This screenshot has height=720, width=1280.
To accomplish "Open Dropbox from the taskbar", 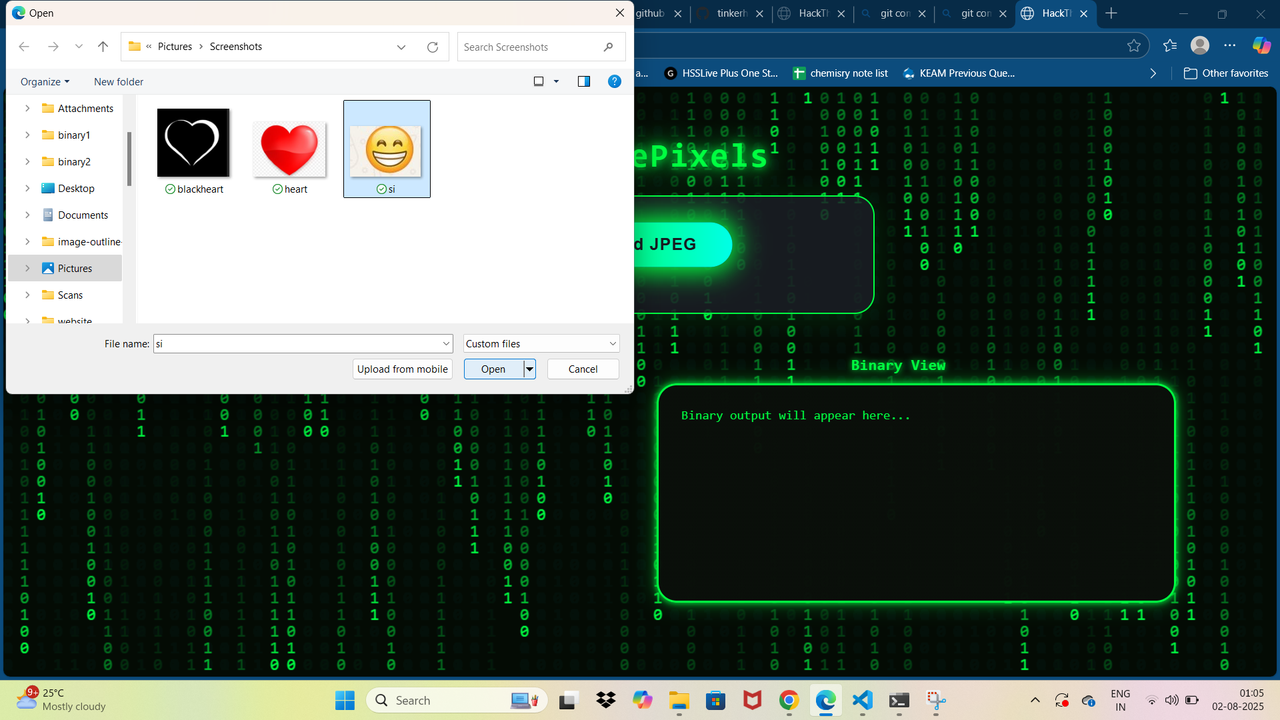I will pos(605,700).
